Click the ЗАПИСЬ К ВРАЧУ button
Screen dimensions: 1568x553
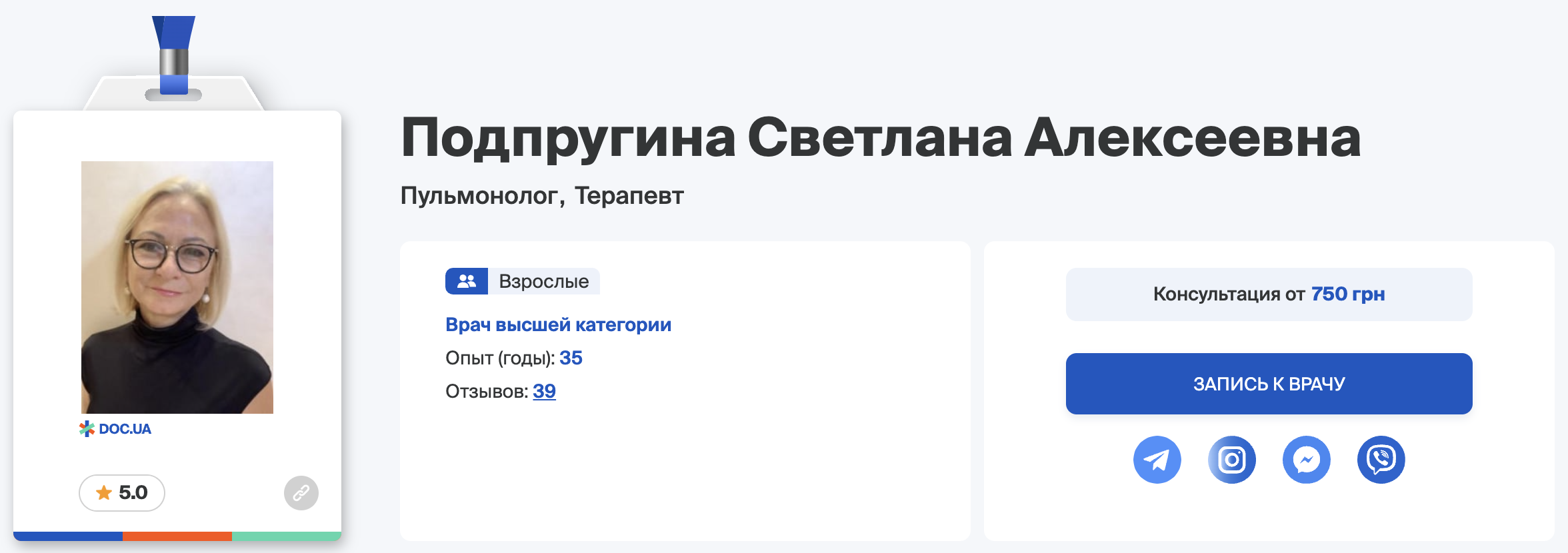pos(1269,384)
